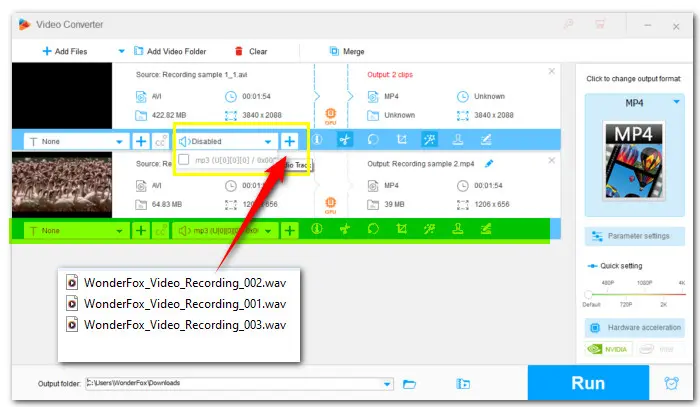
Task: Select the black first video thumbnail
Action: 62,96
